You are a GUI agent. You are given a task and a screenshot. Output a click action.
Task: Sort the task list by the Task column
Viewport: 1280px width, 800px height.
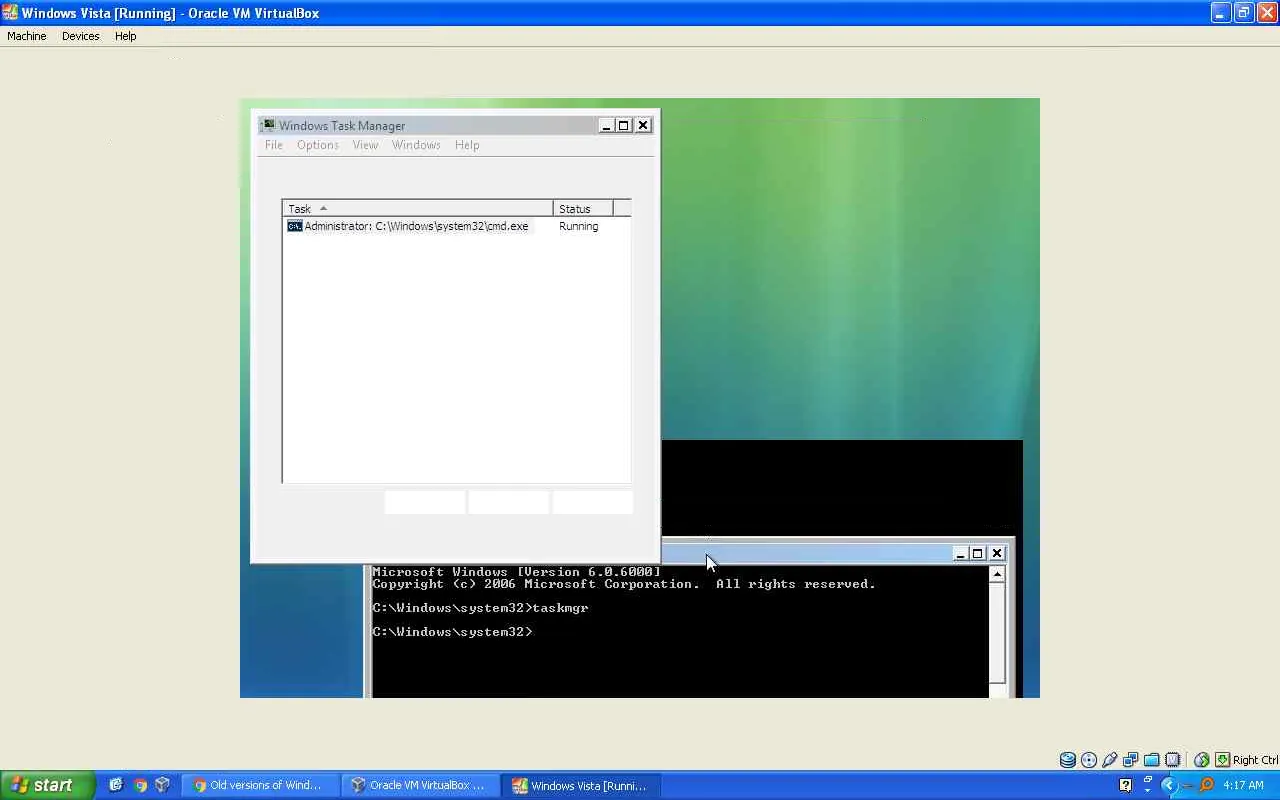pyautogui.click(x=417, y=208)
